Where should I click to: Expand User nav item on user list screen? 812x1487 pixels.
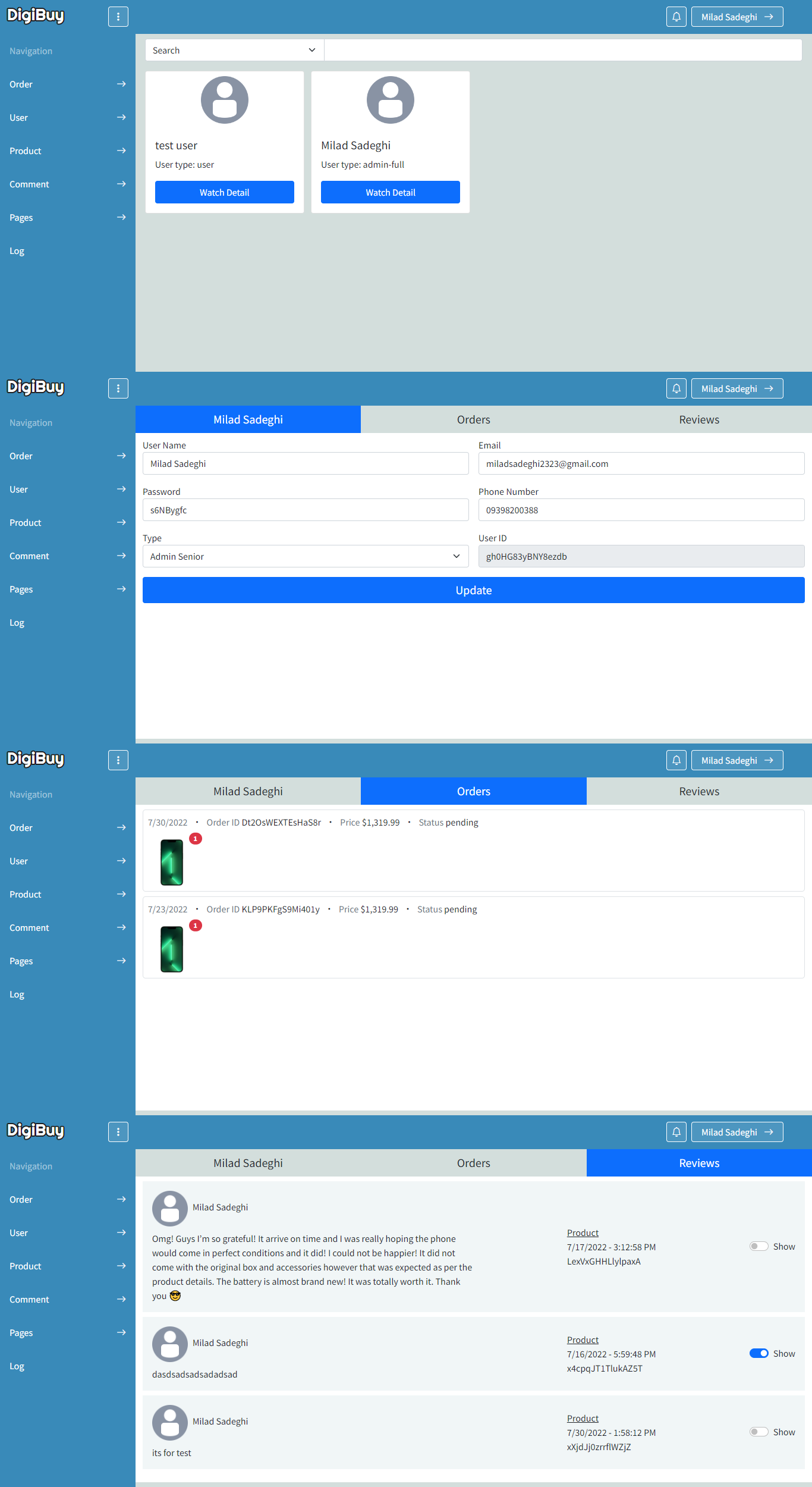68,118
